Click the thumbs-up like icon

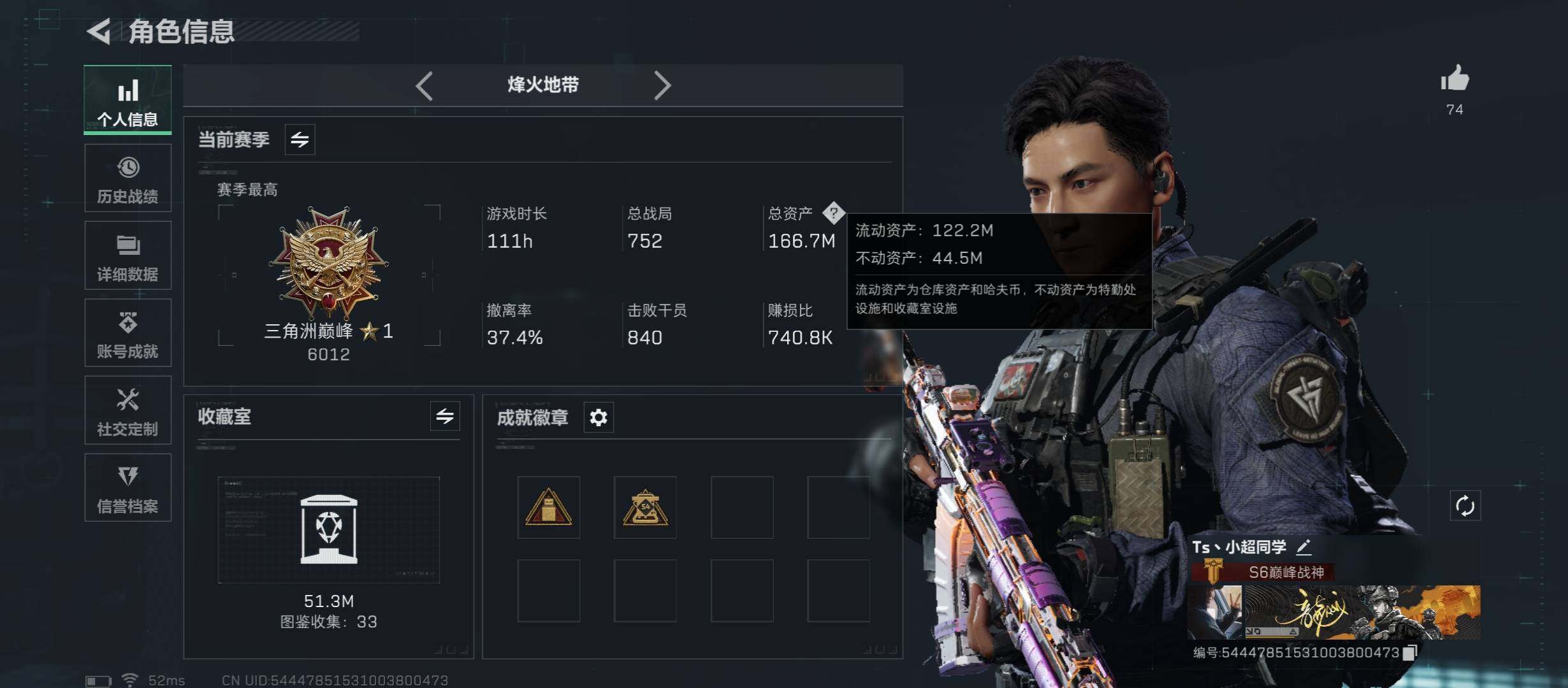pyautogui.click(x=1455, y=79)
